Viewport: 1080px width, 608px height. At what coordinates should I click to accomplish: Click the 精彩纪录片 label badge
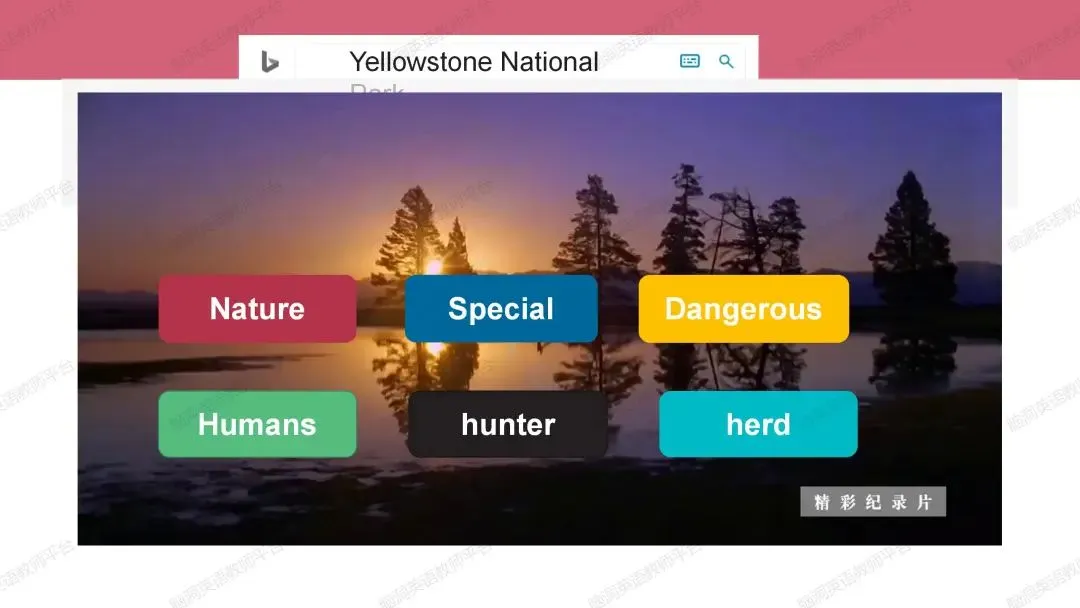tap(873, 502)
